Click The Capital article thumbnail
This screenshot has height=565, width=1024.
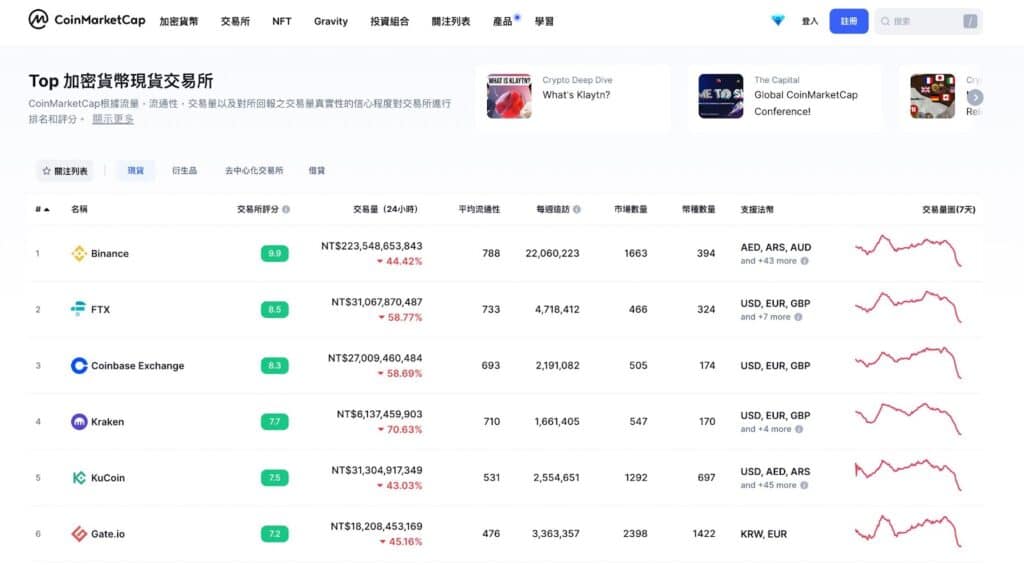pos(721,96)
